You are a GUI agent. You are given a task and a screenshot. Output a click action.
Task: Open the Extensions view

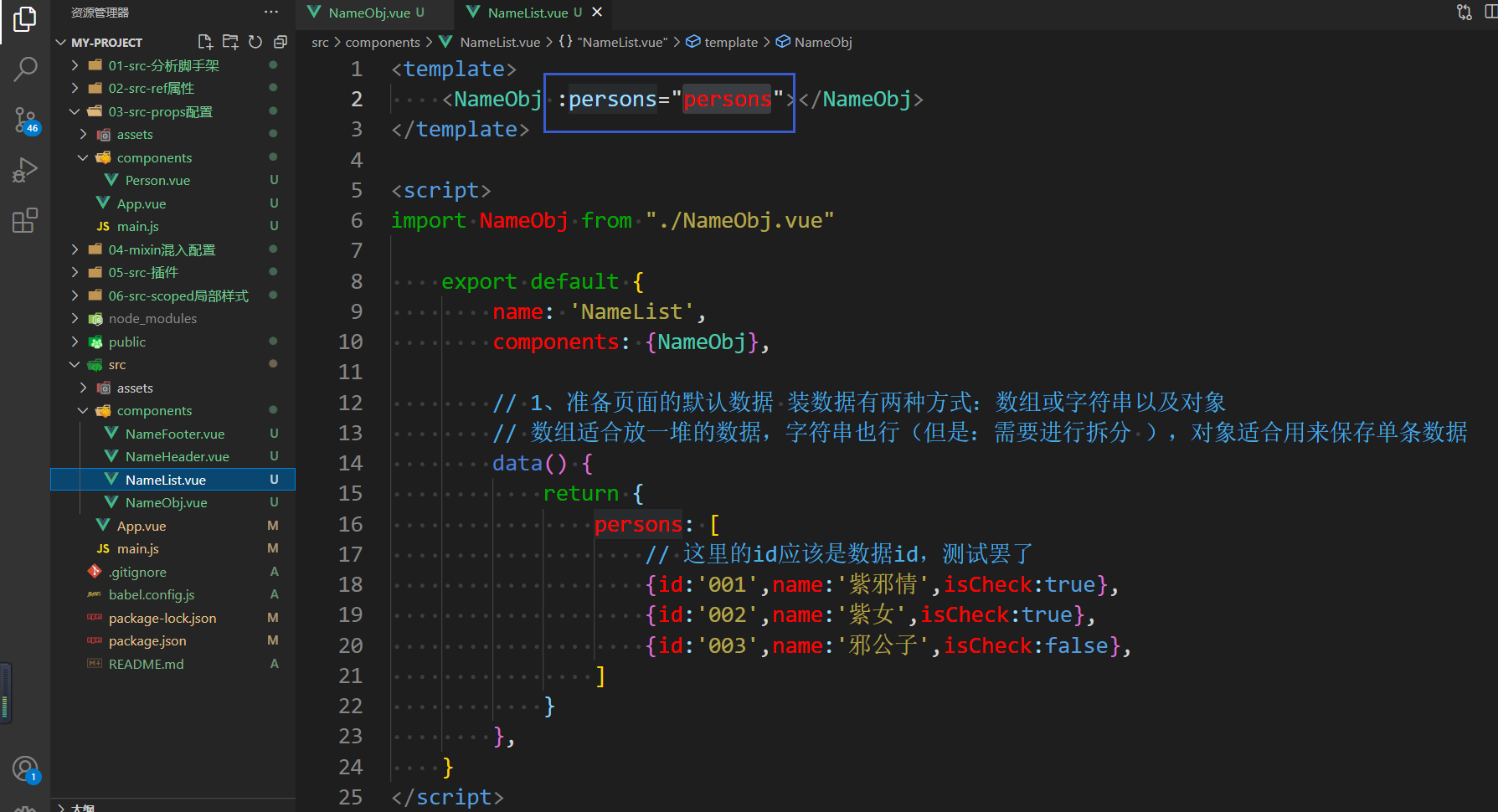[x=25, y=220]
